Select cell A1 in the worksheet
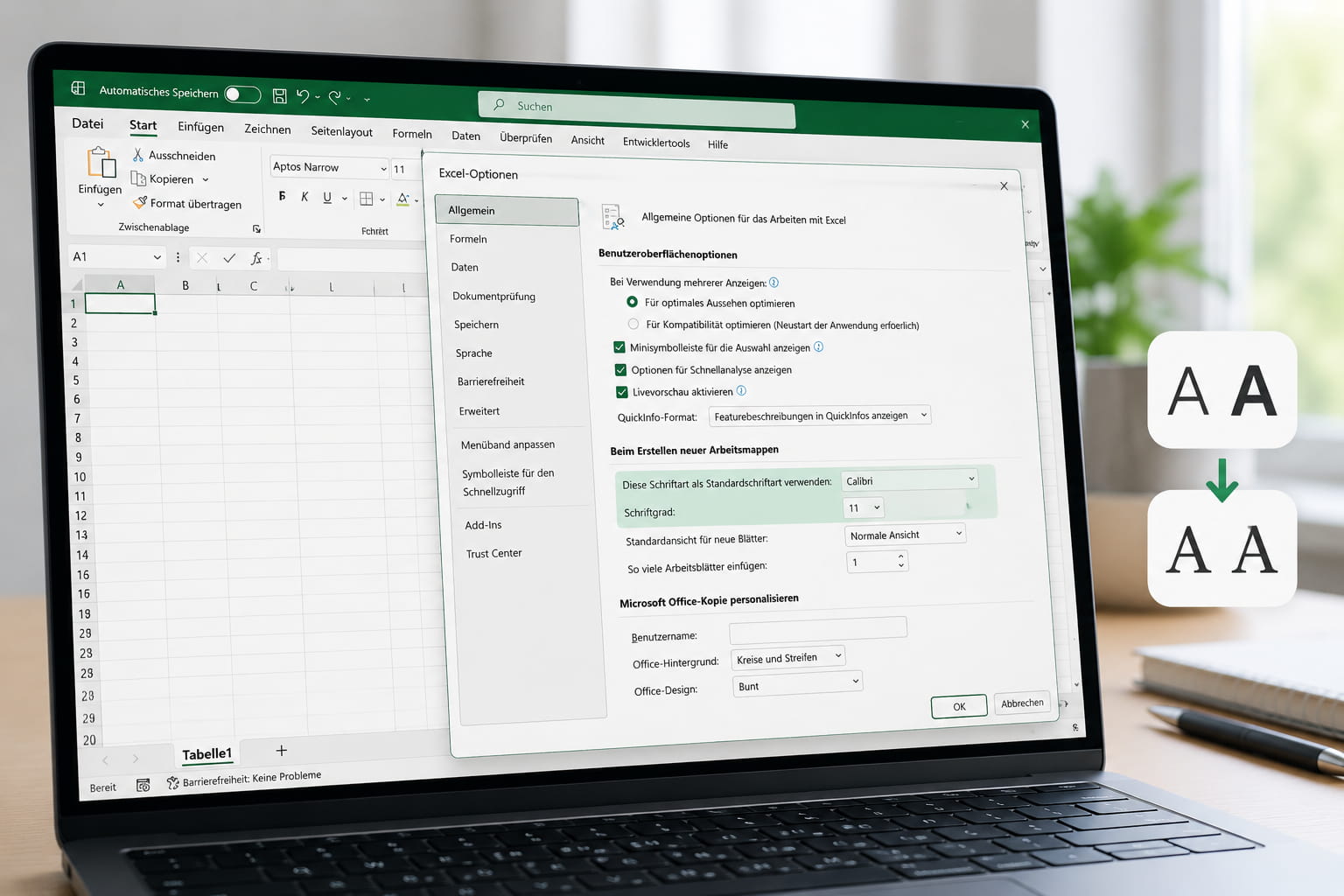Screen dimensions: 1344x896 pyautogui.click(x=120, y=304)
